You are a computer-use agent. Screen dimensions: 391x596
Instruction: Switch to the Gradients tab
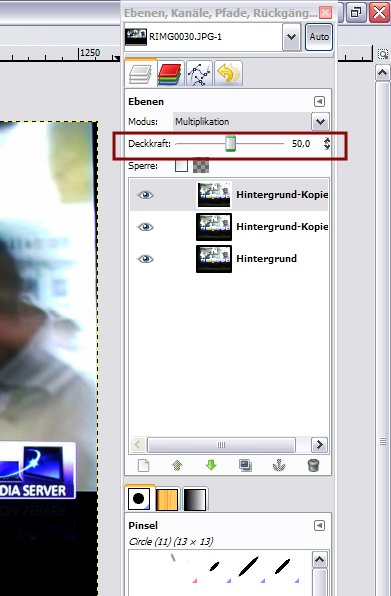pyautogui.click(x=195, y=499)
